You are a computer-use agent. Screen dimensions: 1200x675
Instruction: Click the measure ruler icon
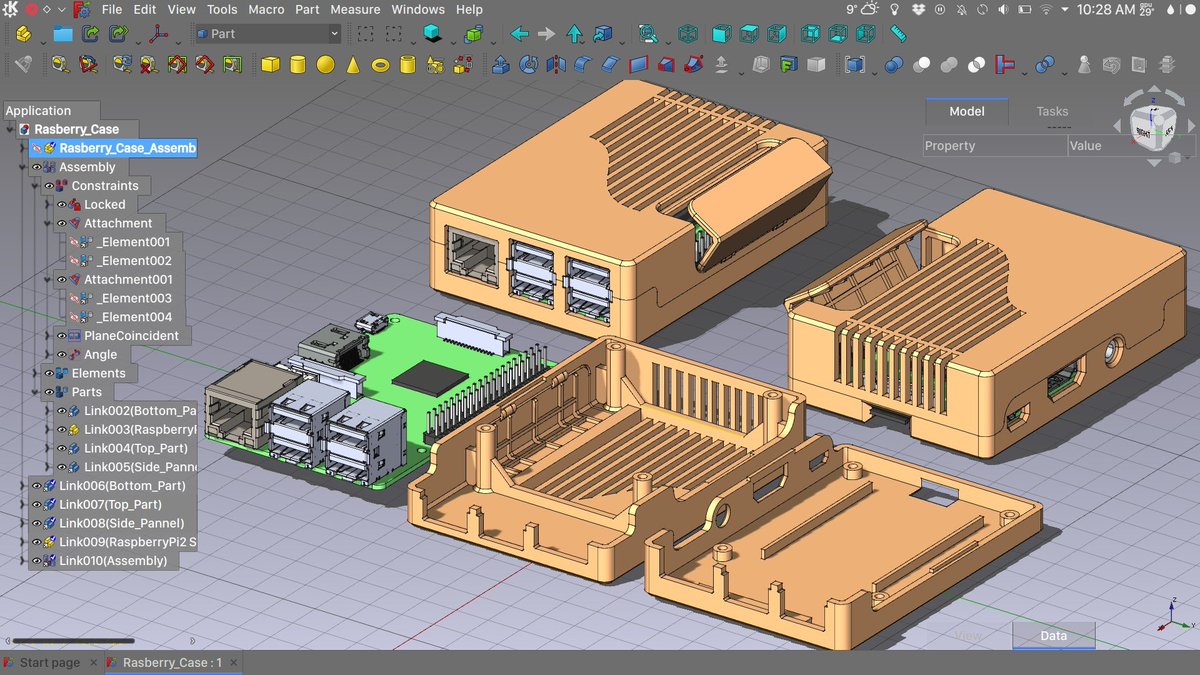tap(898, 33)
